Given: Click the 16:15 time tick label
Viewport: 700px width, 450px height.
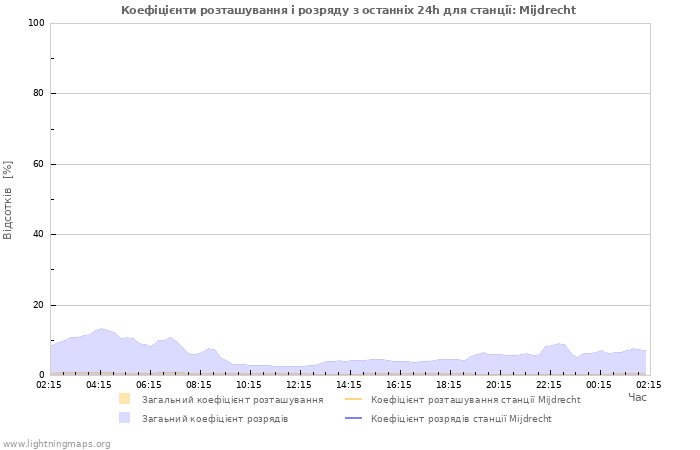Looking at the screenshot, I should (399, 384).
